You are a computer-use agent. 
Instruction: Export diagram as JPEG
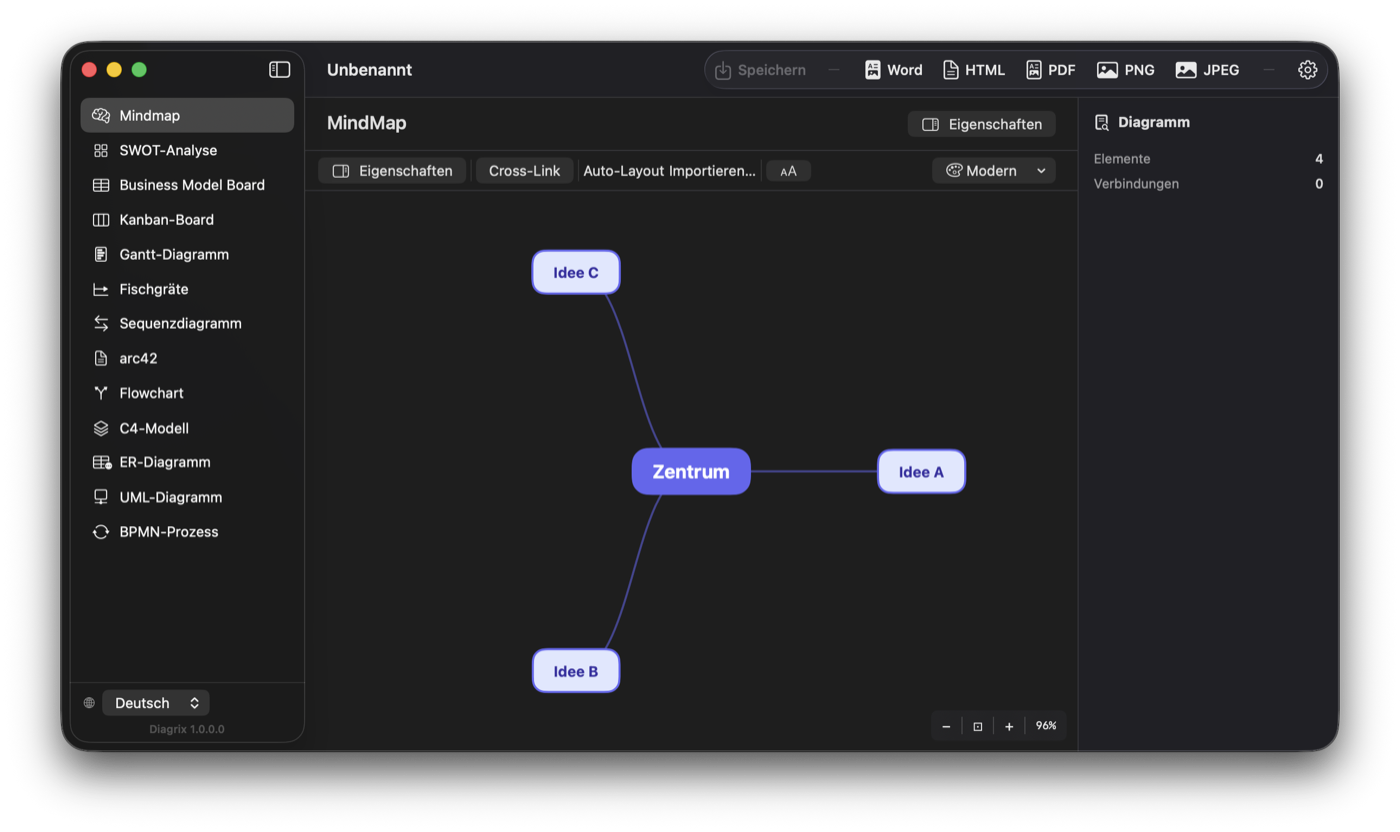point(1207,70)
